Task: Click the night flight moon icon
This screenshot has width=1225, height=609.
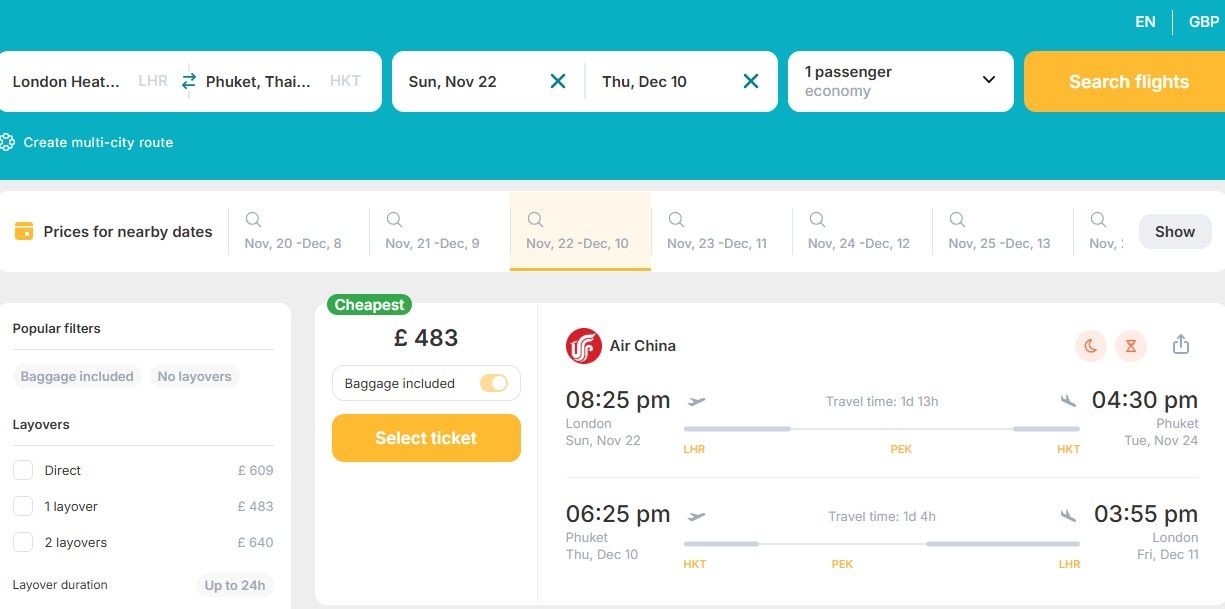Action: coord(1091,346)
